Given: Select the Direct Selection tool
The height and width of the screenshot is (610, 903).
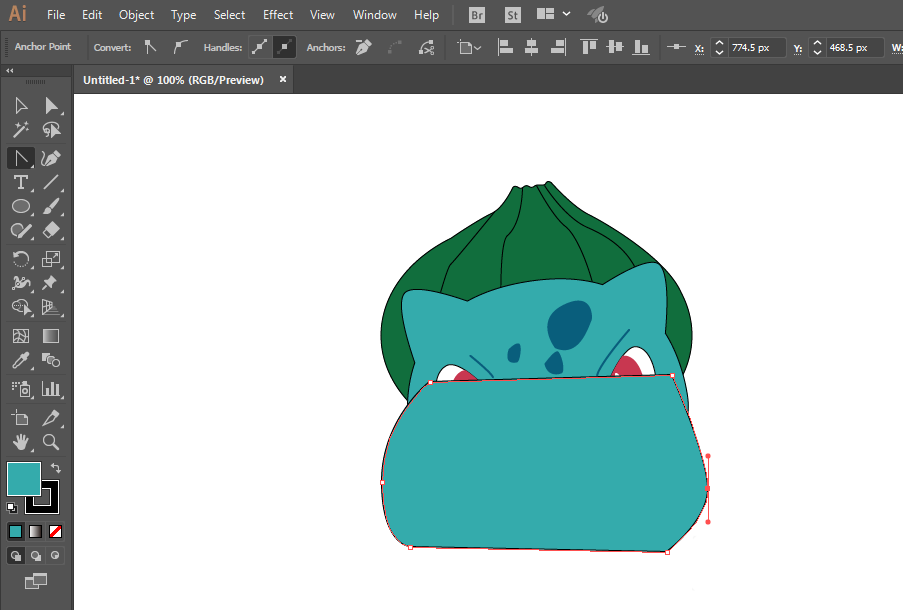Looking at the screenshot, I should [51, 106].
